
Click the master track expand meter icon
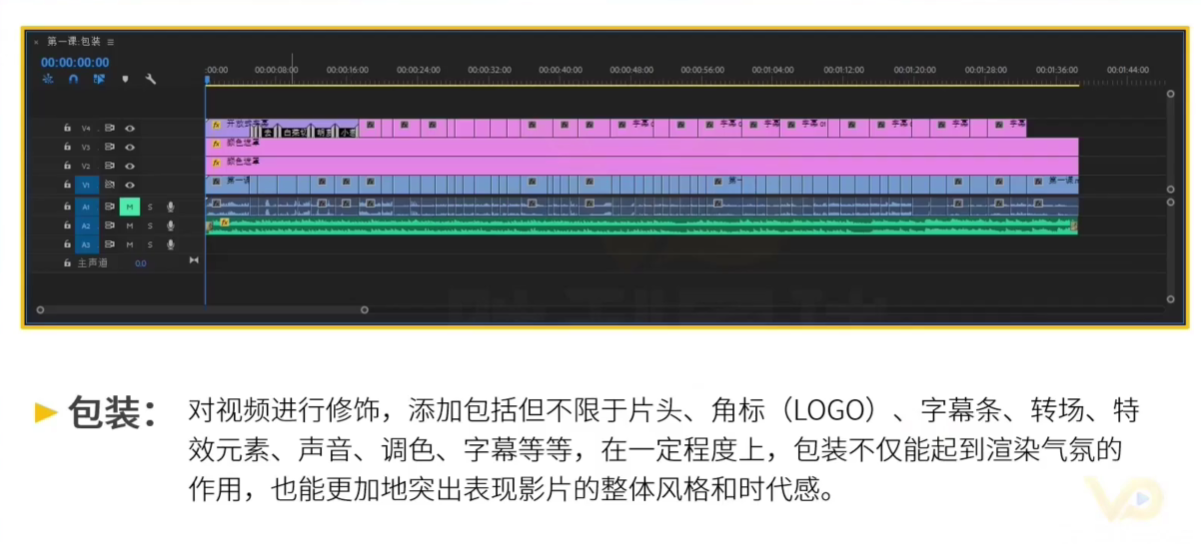pyautogui.click(x=194, y=261)
